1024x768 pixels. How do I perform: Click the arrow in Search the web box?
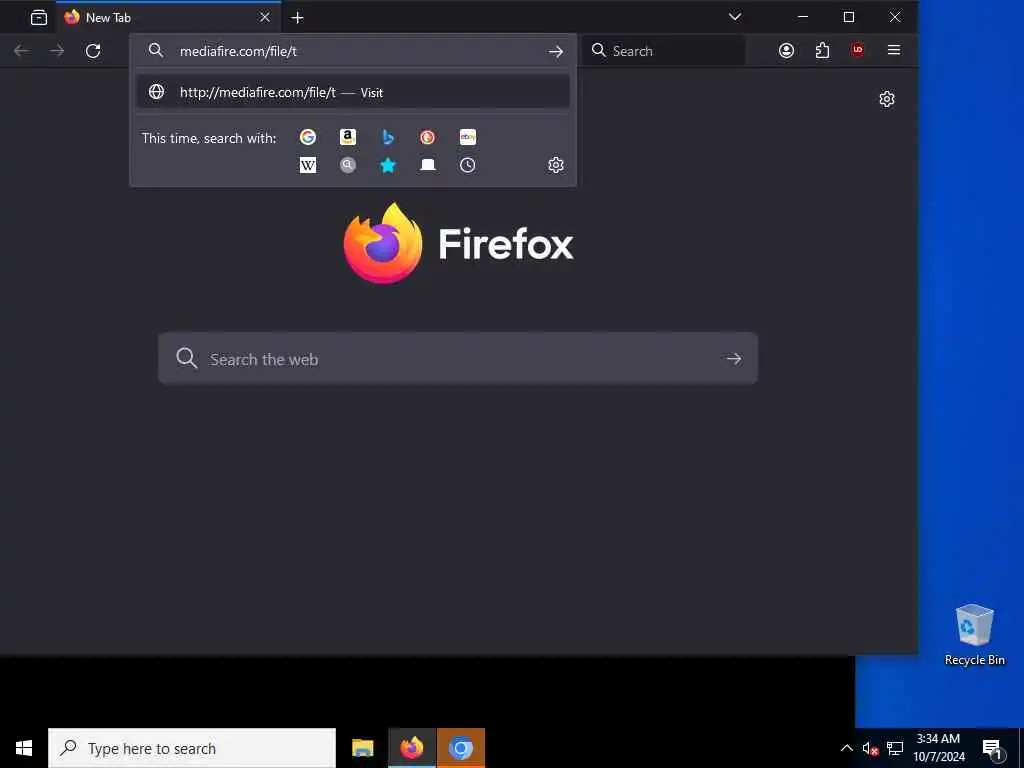(733, 359)
